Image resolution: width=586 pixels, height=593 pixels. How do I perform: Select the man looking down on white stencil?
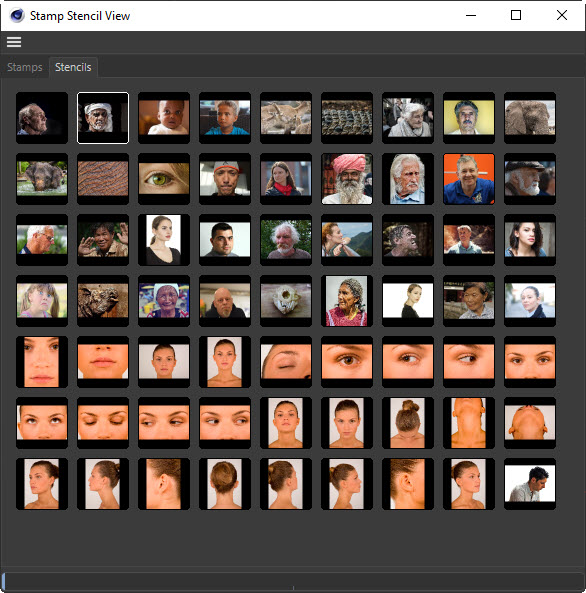[x=530, y=484]
